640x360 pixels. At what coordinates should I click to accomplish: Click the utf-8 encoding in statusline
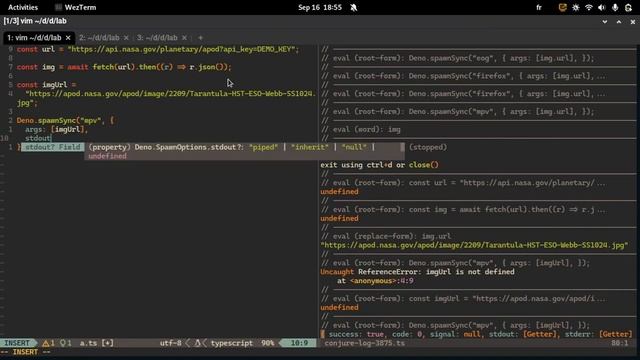[171, 343]
